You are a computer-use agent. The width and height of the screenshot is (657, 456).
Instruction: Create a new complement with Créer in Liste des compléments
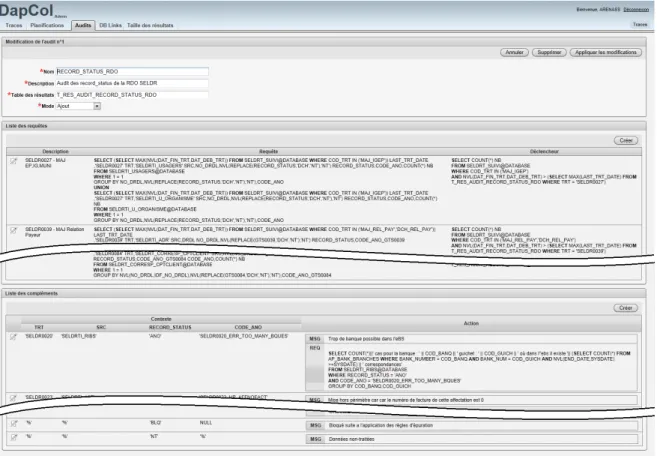[x=626, y=308]
